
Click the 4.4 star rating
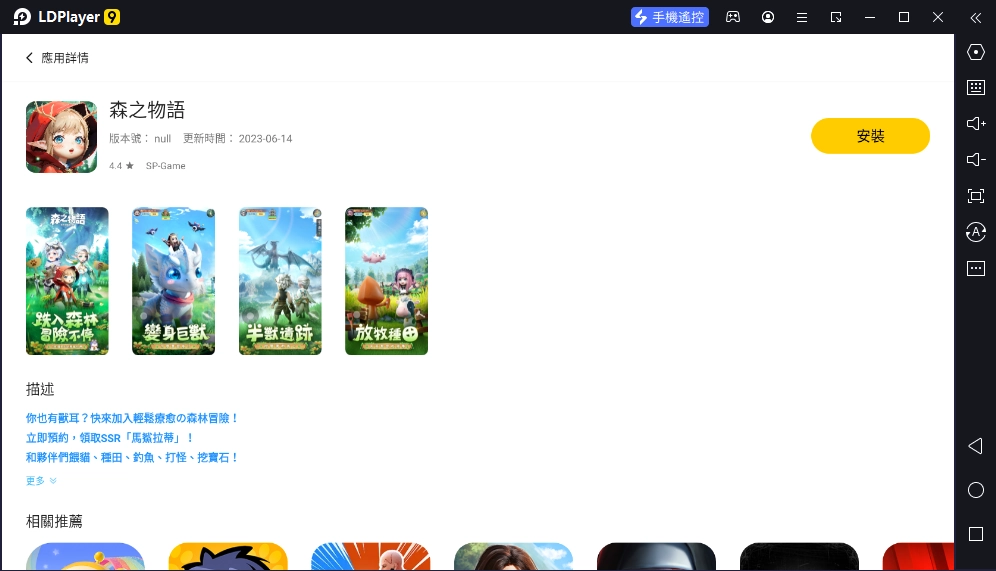pos(121,166)
